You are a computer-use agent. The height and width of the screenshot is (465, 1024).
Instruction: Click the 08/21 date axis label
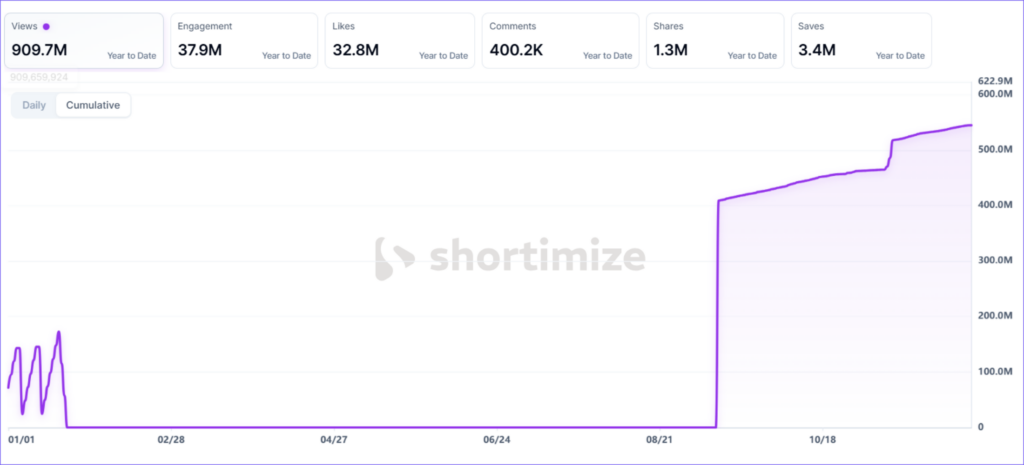[659, 439]
